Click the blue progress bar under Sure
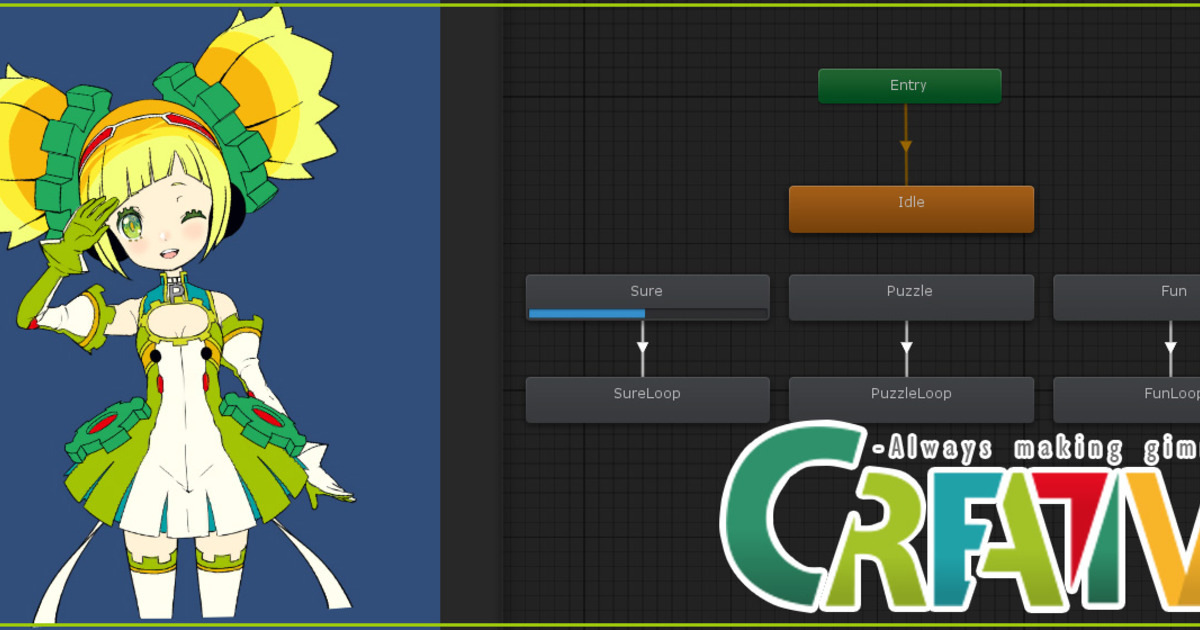 (x=587, y=314)
